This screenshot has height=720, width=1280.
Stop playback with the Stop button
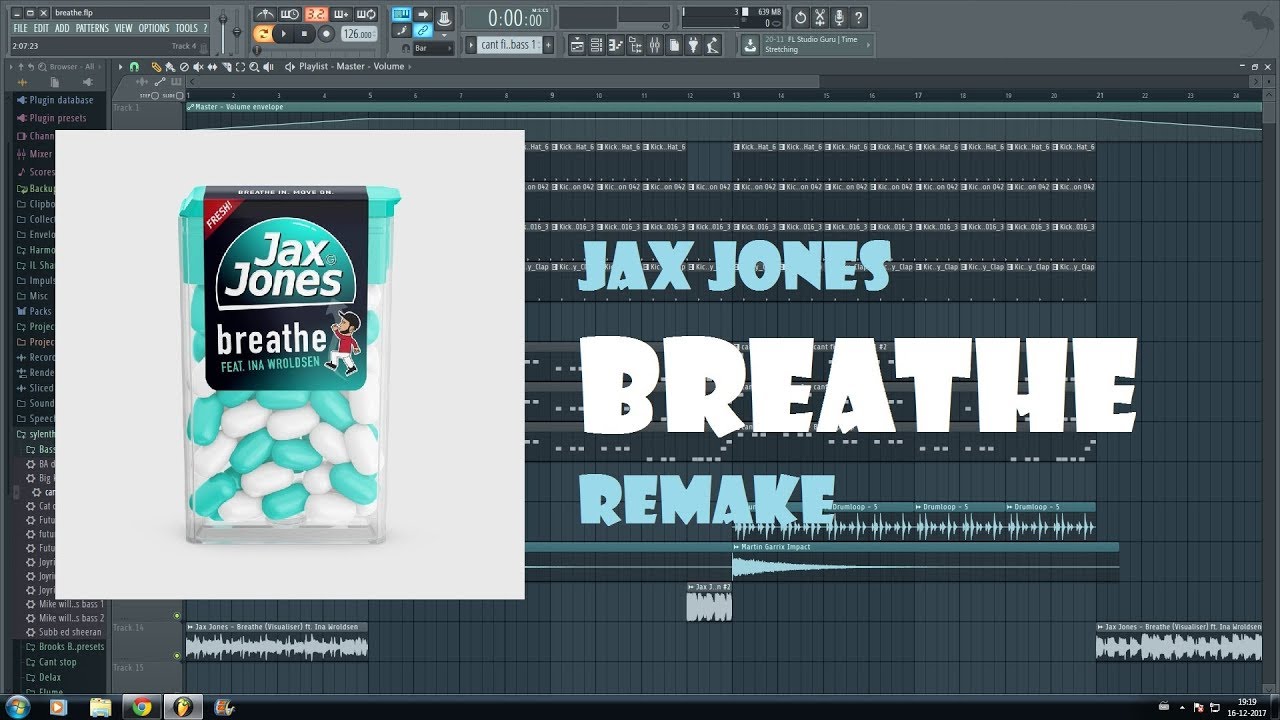point(304,34)
